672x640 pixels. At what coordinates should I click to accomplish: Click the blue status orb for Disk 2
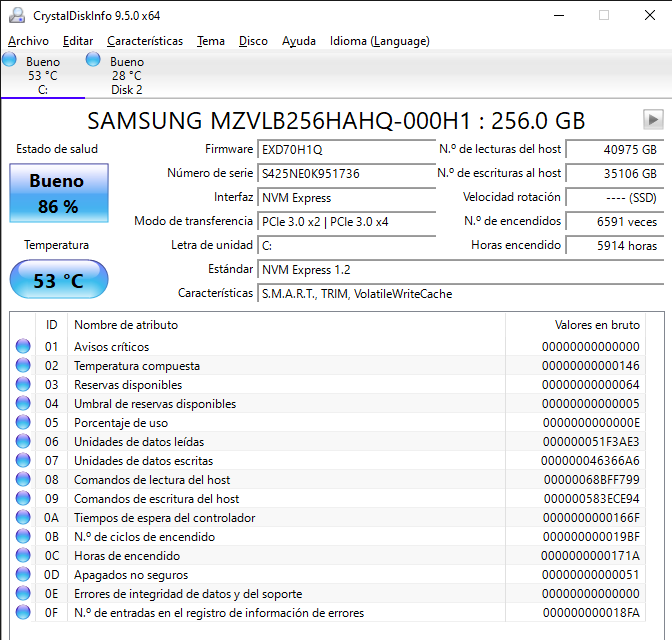pos(94,60)
